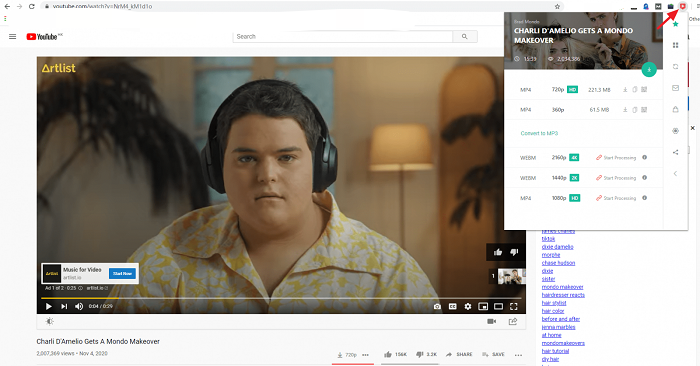Open the upcoming video thumbnail
This screenshot has width=700, height=366.
(512, 276)
